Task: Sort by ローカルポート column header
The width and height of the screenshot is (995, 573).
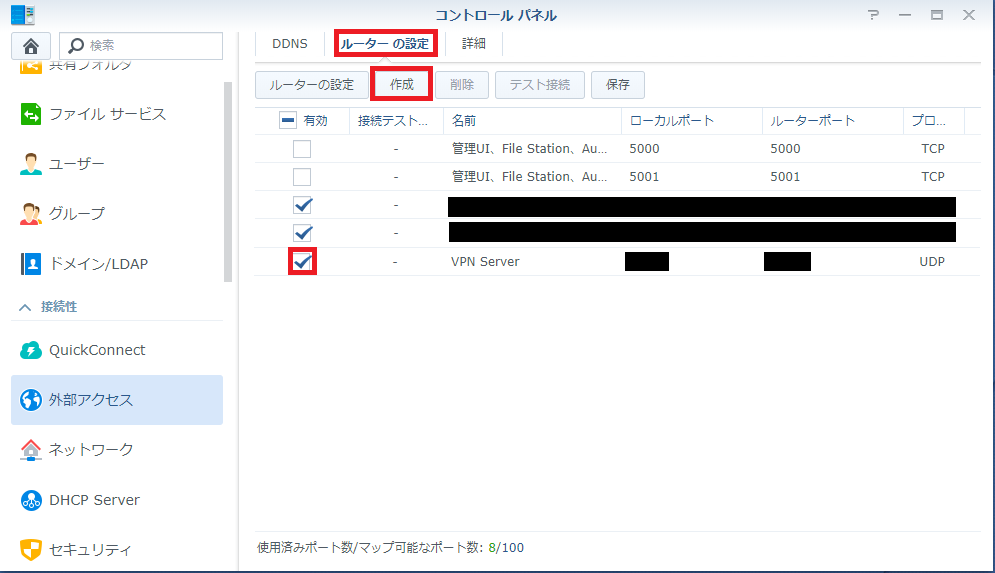Action: [692, 121]
